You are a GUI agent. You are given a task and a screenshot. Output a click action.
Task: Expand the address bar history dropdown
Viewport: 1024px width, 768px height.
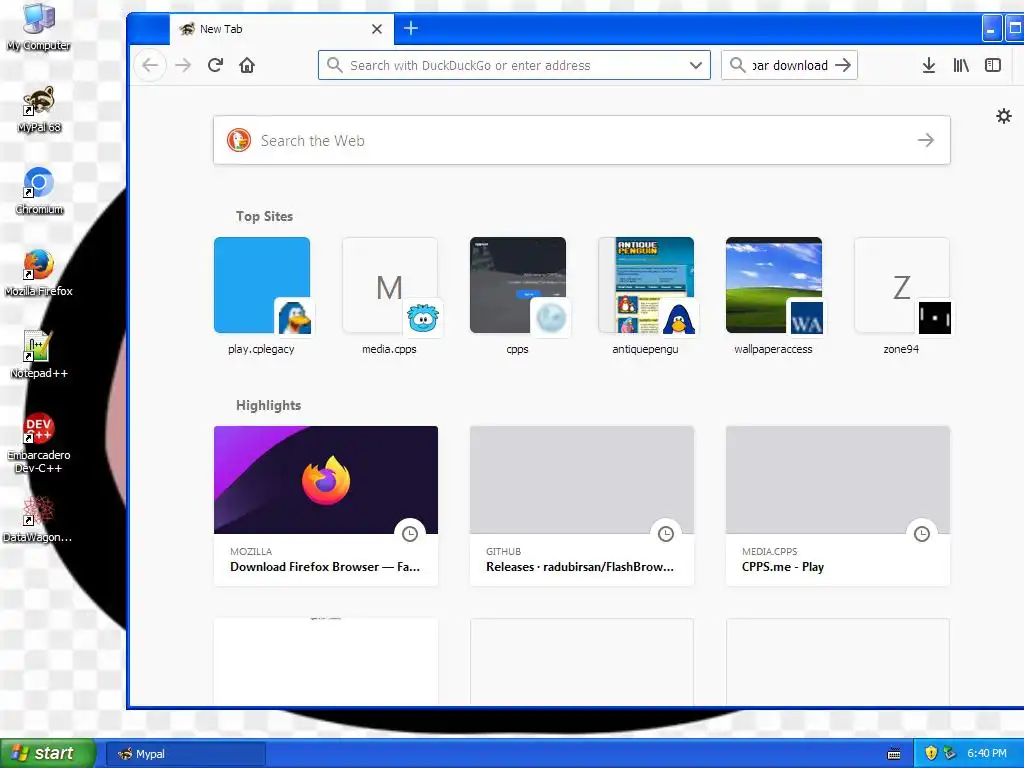[696, 65]
